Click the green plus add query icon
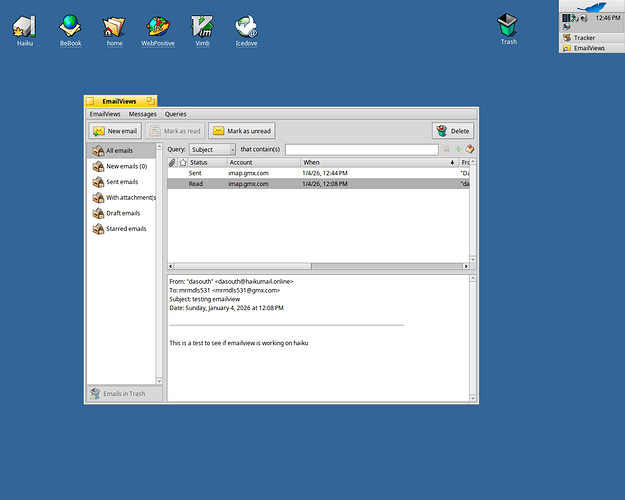 coord(458,149)
